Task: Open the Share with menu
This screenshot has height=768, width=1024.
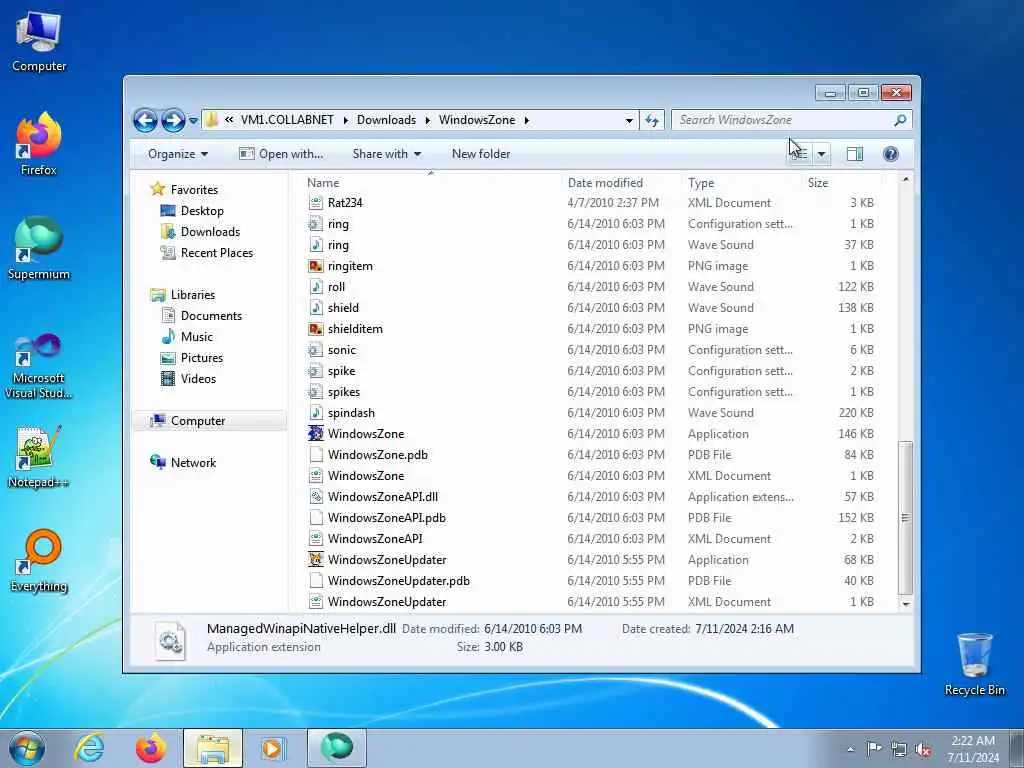Action: [387, 154]
